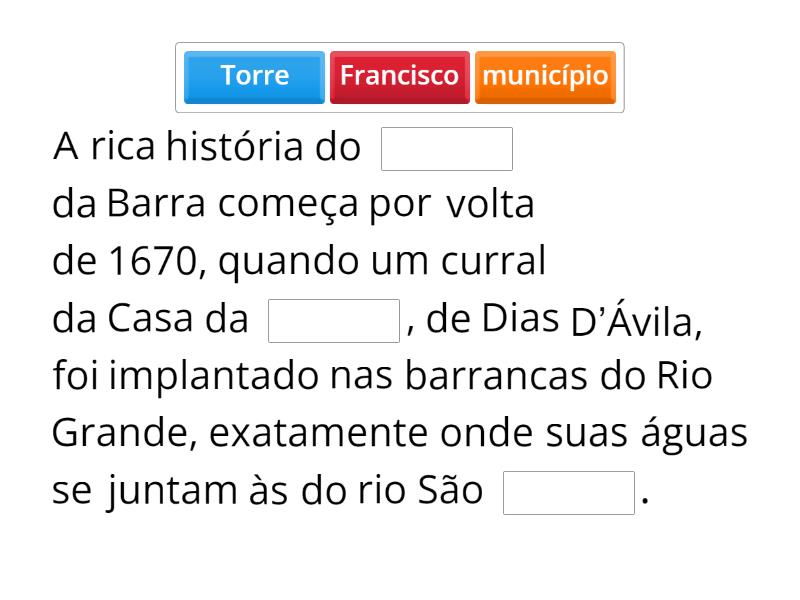Pick the orange "município" word tile
Image resolution: width=800 pixels, height=600 pixels.
click(545, 77)
